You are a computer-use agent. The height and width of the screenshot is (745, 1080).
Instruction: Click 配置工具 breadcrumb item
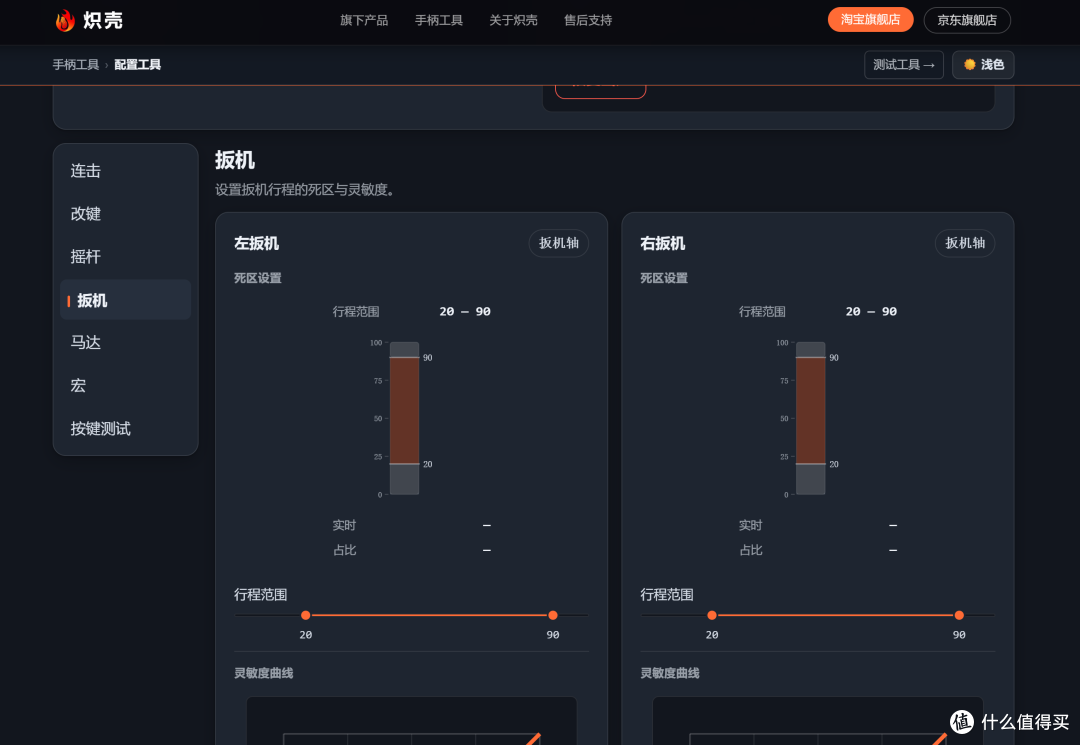coord(137,65)
